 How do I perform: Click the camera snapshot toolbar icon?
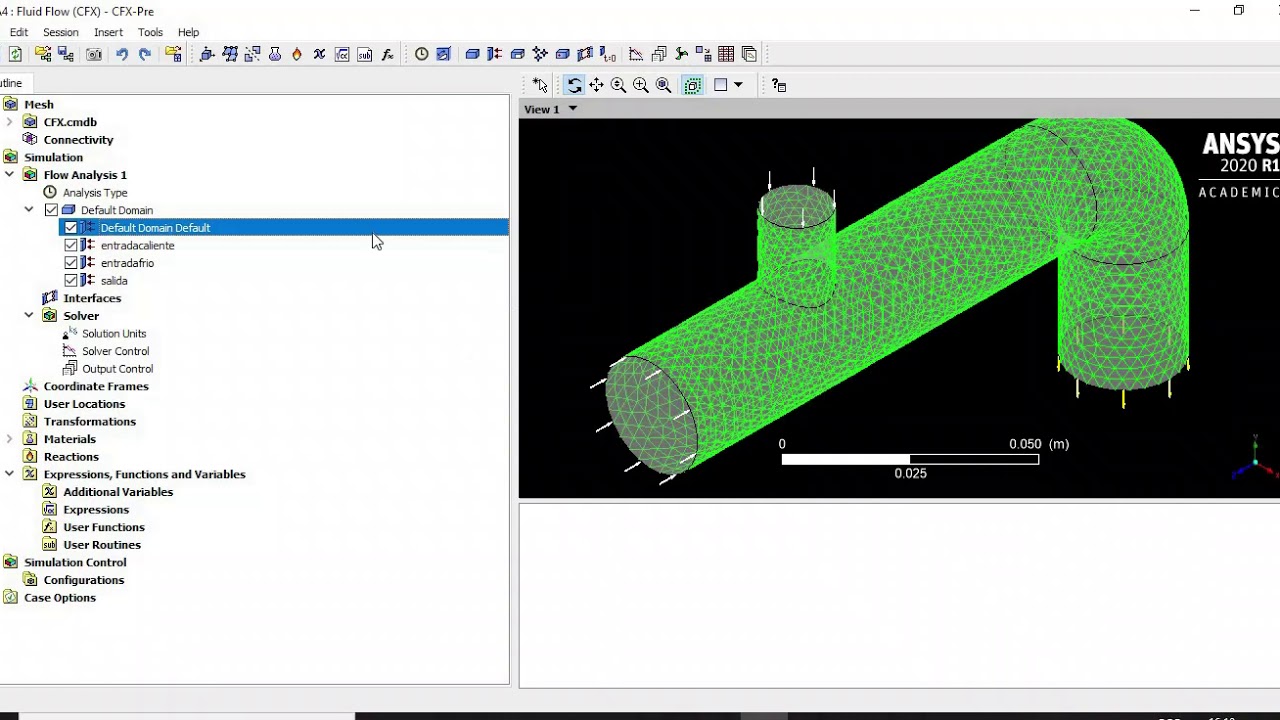point(94,54)
